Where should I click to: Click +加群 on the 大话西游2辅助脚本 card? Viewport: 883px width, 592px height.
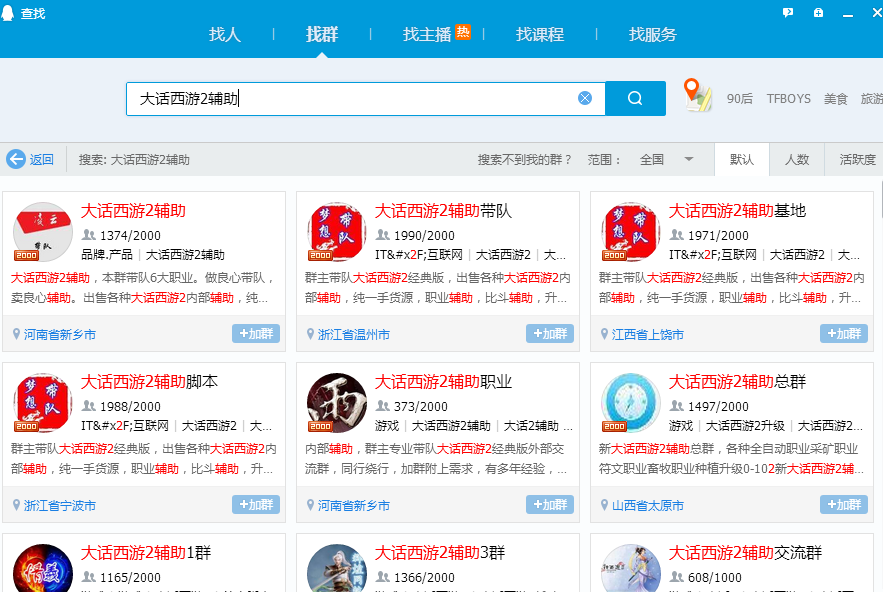pyautogui.click(x=256, y=505)
